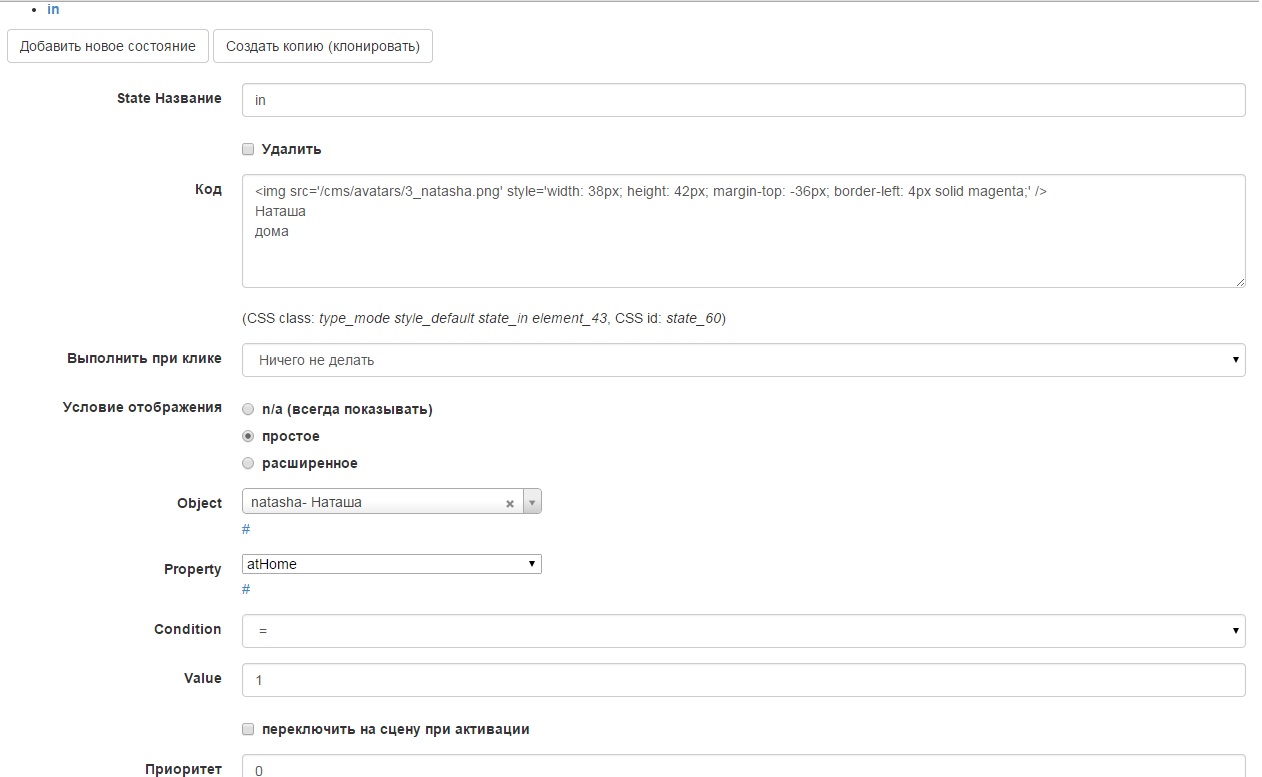Open the Property atHome dropdown
This screenshot has height=777, width=1262.
(x=391, y=564)
